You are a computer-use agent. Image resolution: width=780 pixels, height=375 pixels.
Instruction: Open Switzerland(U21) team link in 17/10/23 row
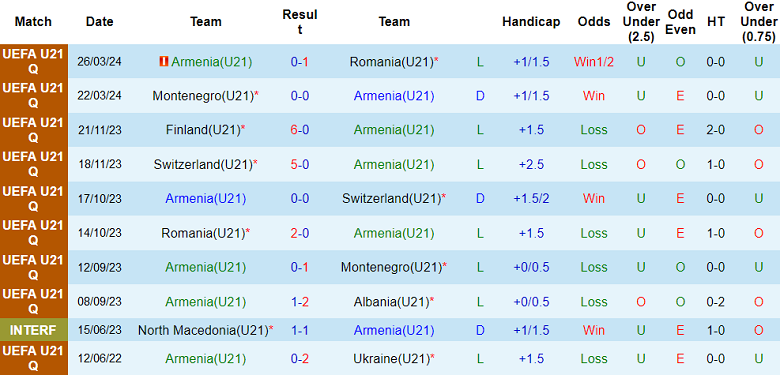(391, 199)
